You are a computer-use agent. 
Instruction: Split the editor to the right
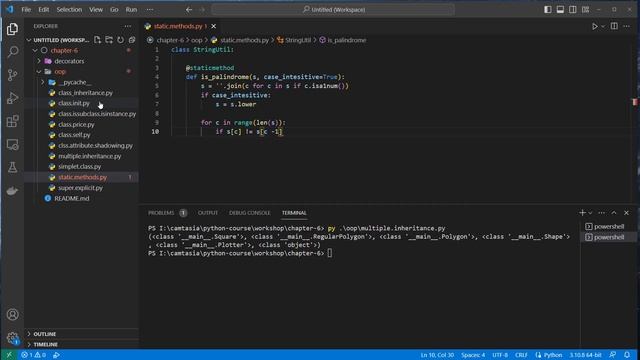point(614,26)
